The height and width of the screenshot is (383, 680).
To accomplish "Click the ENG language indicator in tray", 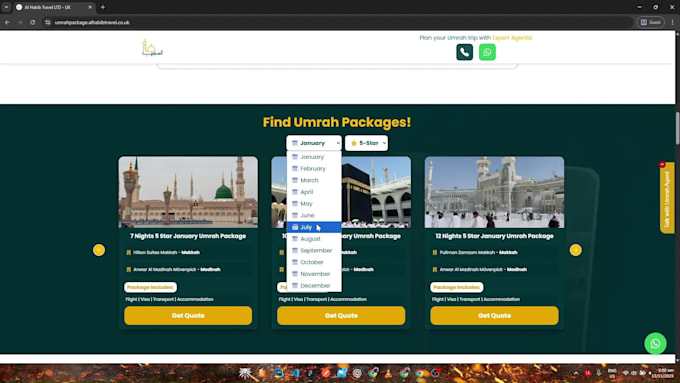I will click(x=612, y=373).
